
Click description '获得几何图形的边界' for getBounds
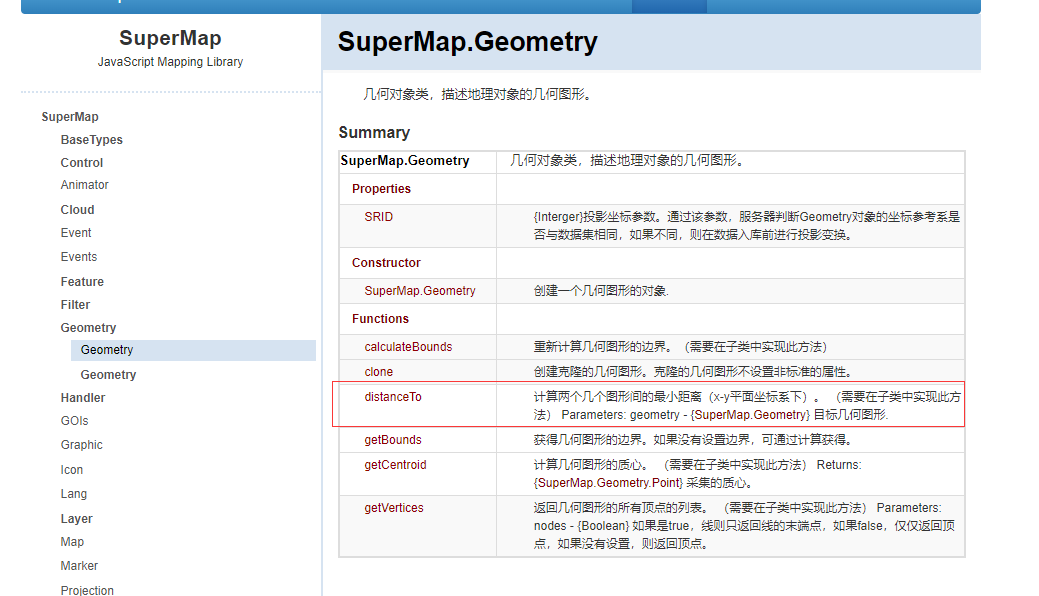click(590, 440)
